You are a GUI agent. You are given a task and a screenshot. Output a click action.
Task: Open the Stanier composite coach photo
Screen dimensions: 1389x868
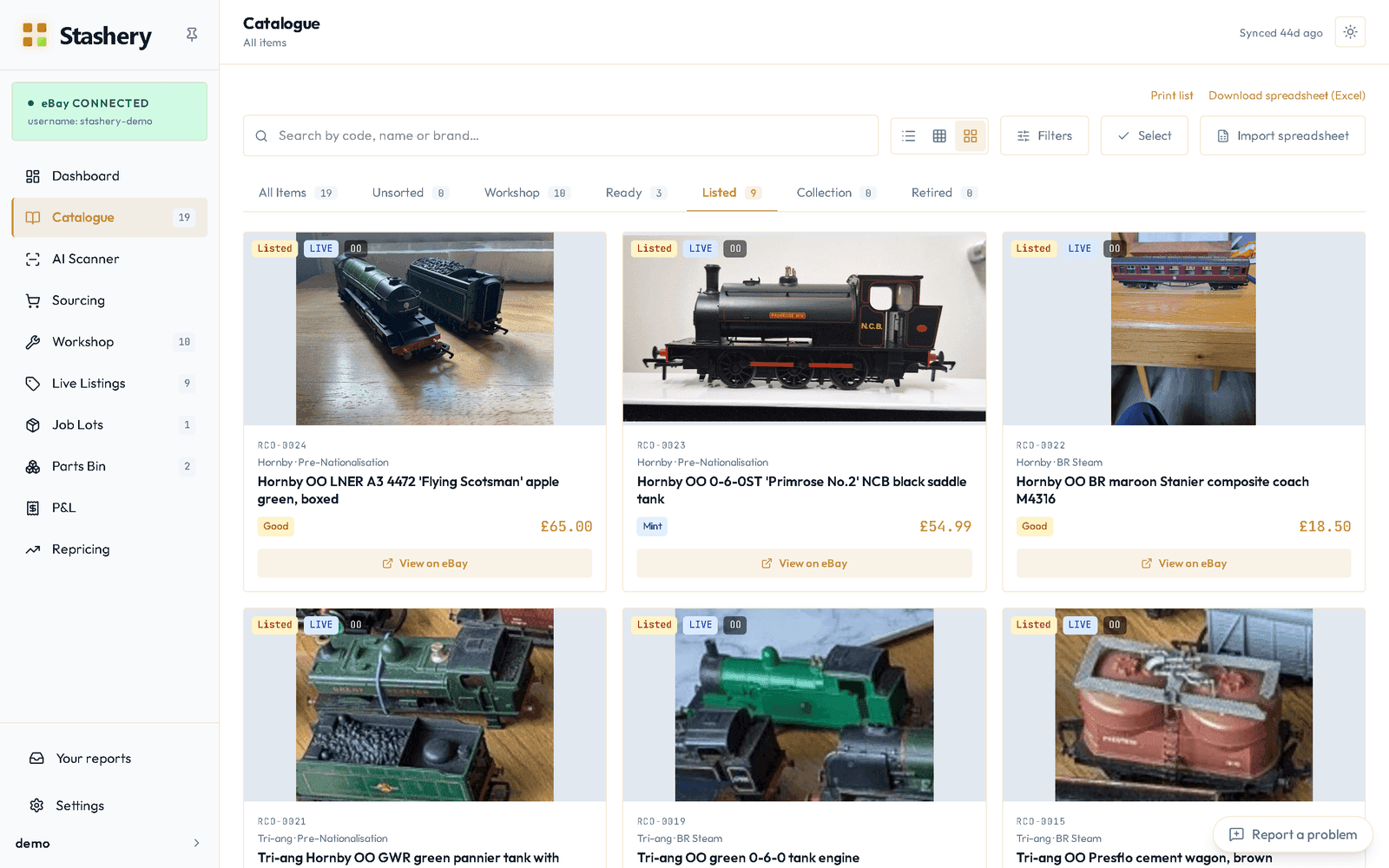(1183, 329)
